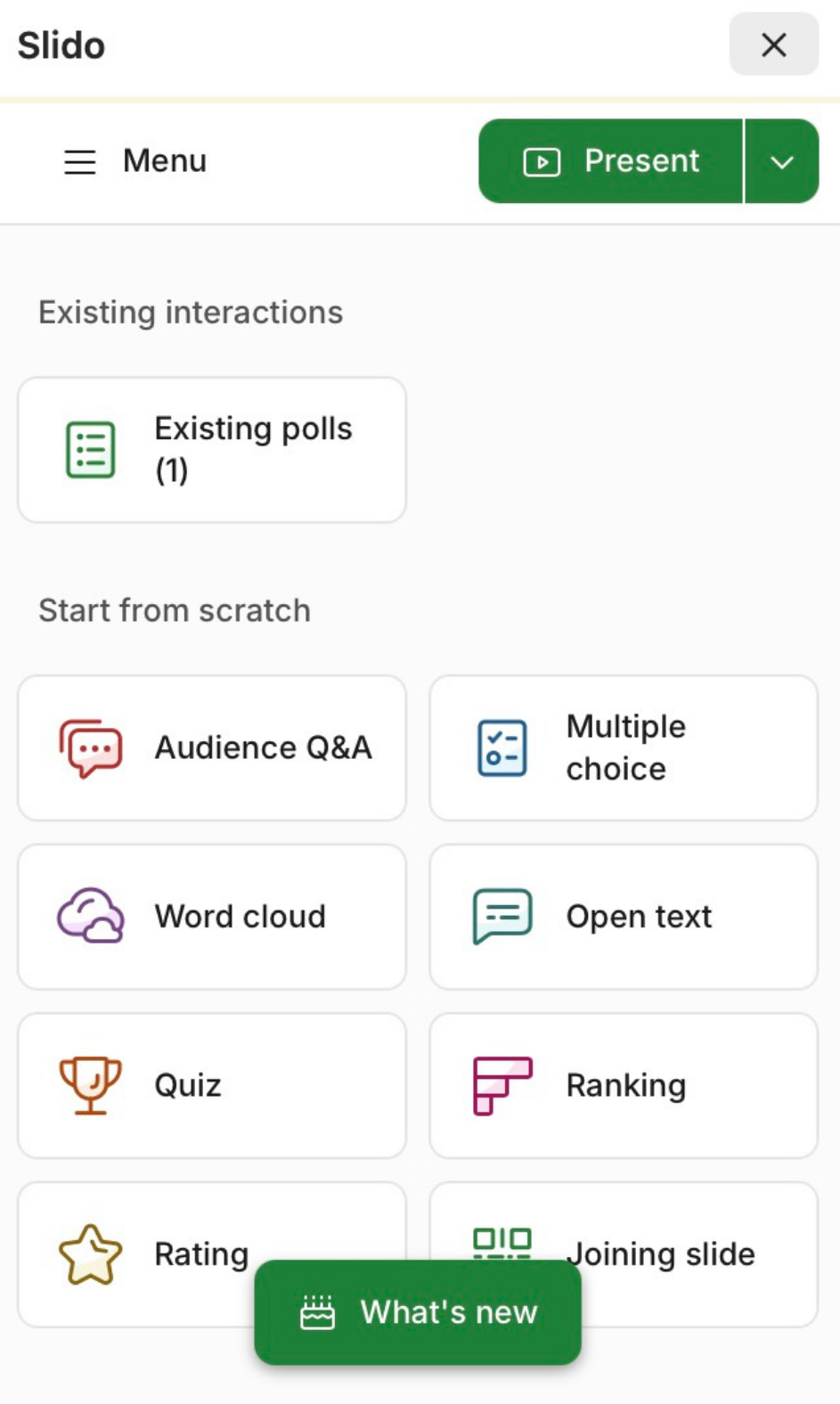
Task: Choose the Multiple choice label
Action: click(626, 747)
